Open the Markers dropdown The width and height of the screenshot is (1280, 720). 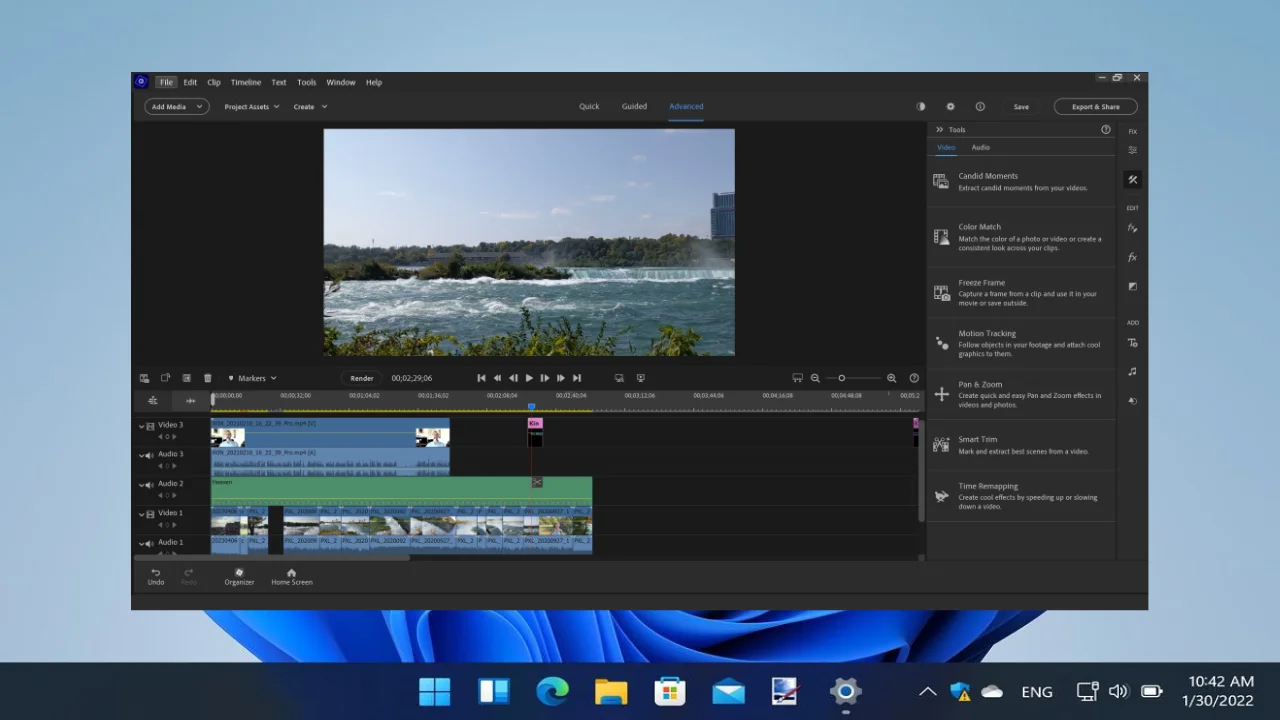(x=252, y=378)
